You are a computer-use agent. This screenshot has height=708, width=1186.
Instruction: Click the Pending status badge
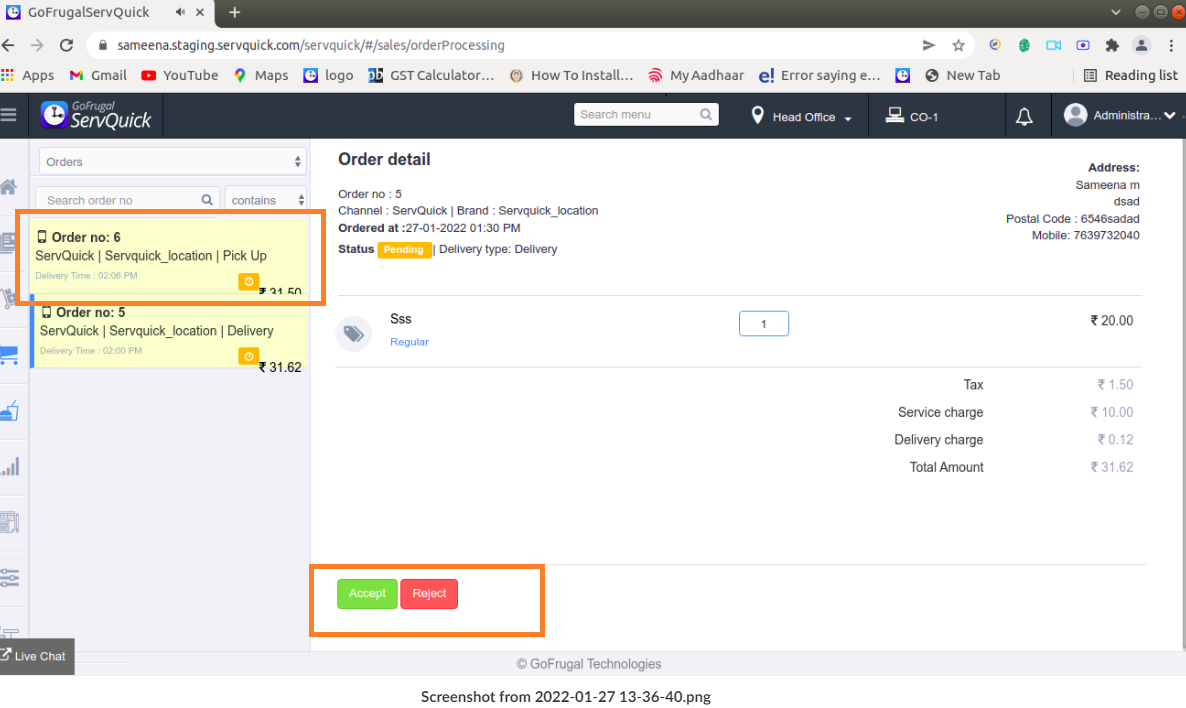pos(404,250)
